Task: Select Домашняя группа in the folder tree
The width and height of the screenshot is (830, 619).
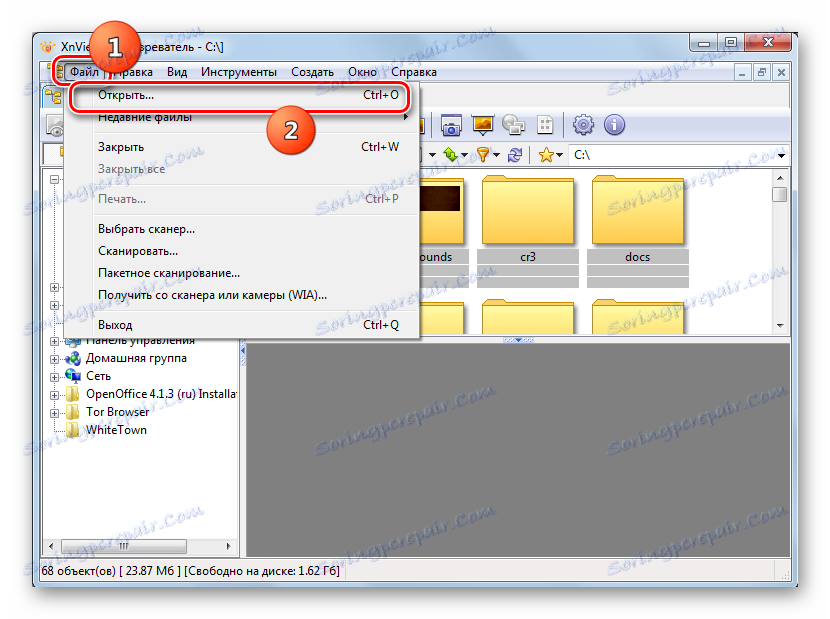Action: (137, 358)
